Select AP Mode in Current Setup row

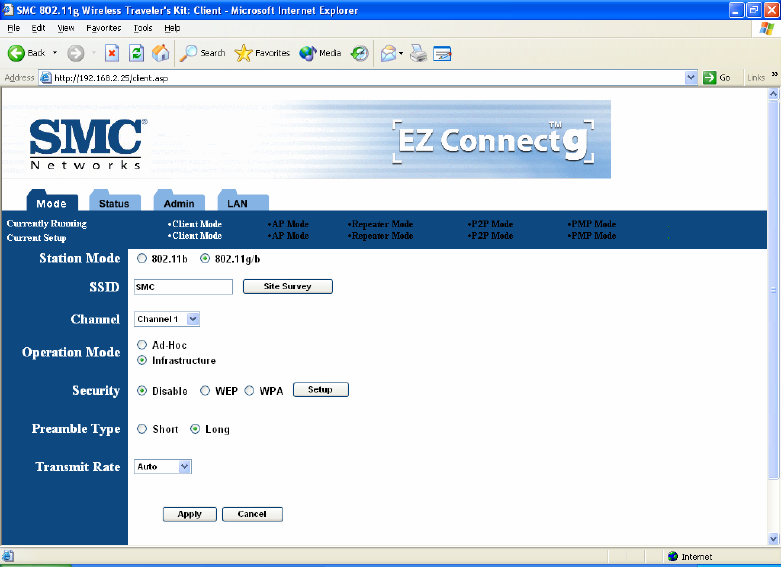coord(288,236)
